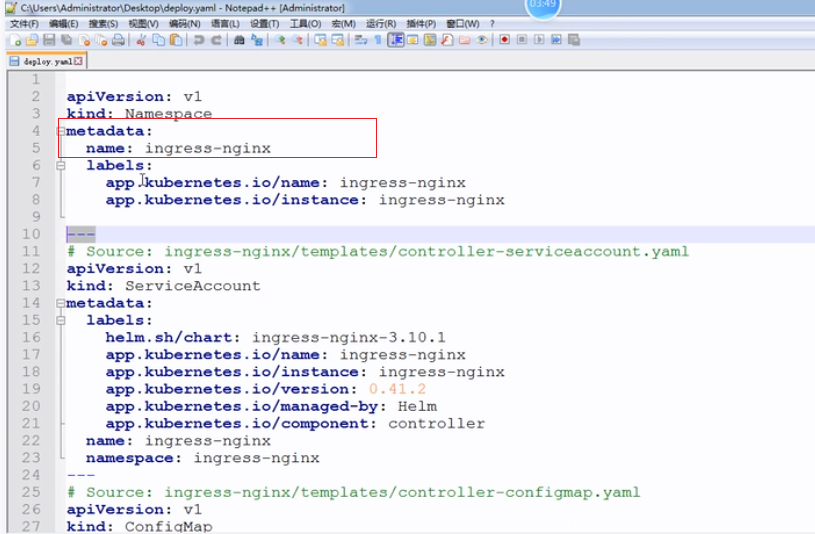The width and height of the screenshot is (815, 534).
Task: Collapse the metadata block at line 14
Action: pyautogui.click(x=61, y=303)
